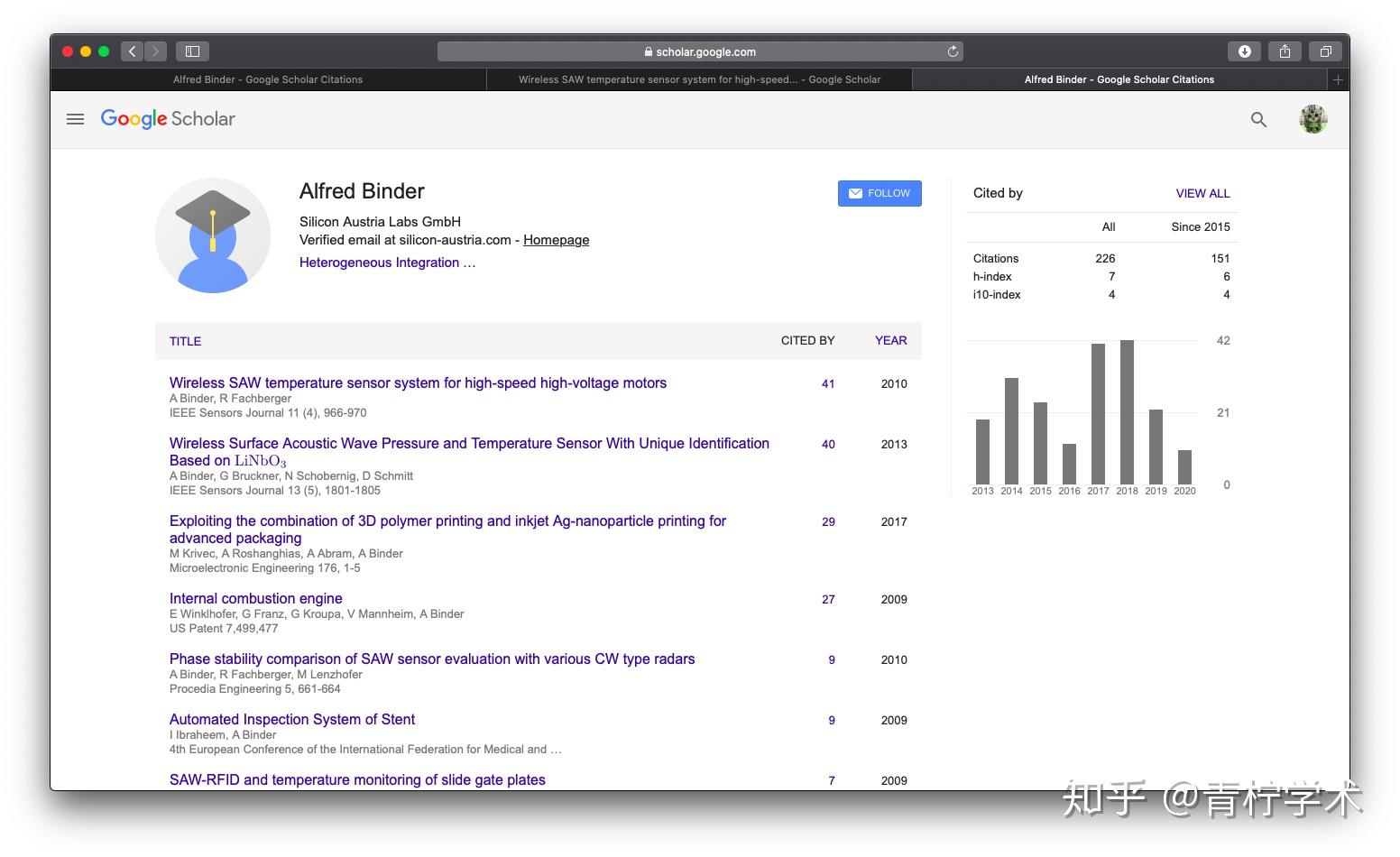Toggle the Safari sidebar panel
Image resolution: width=1400 pixels, height=857 pixels.
[x=192, y=51]
